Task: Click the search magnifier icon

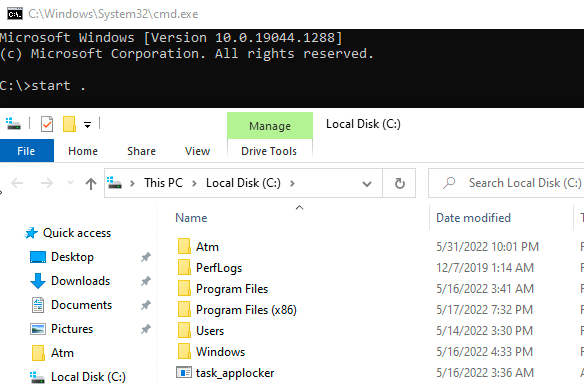Action: [449, 183]
